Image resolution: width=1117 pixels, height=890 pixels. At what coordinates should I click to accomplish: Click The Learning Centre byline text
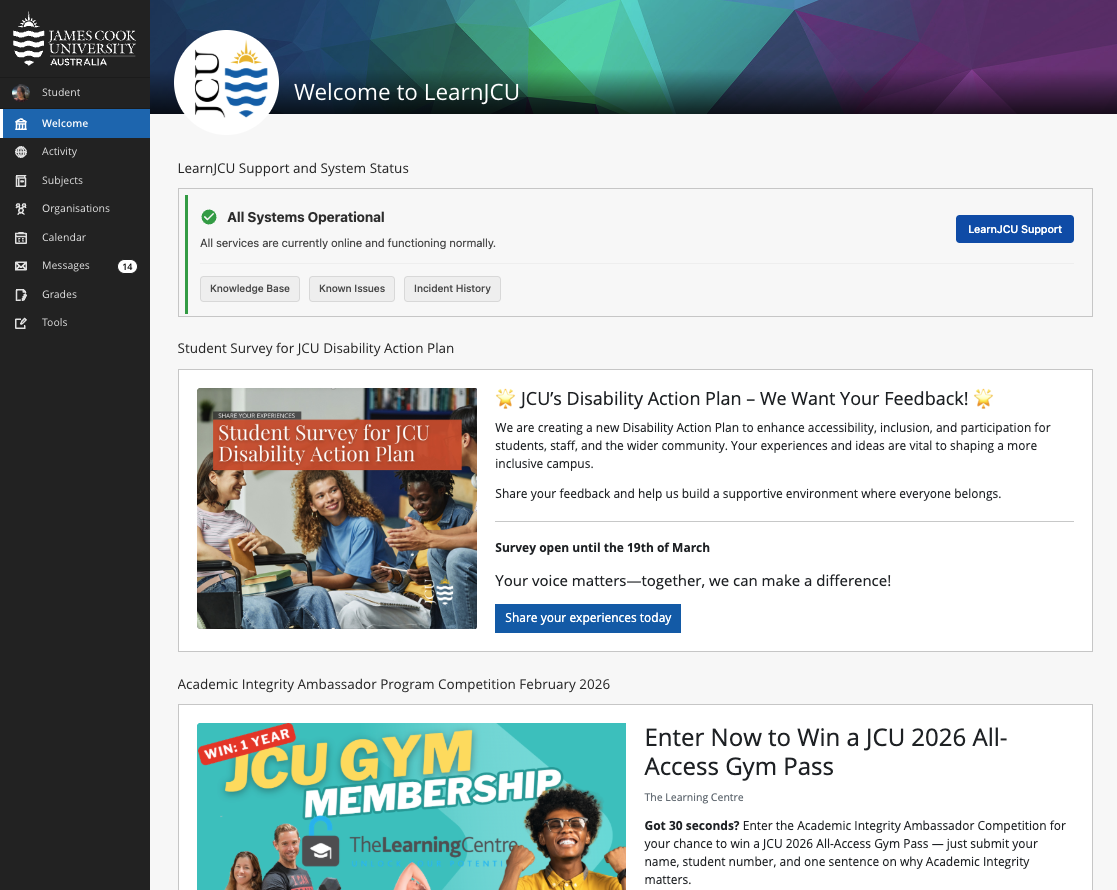point(694,797)
